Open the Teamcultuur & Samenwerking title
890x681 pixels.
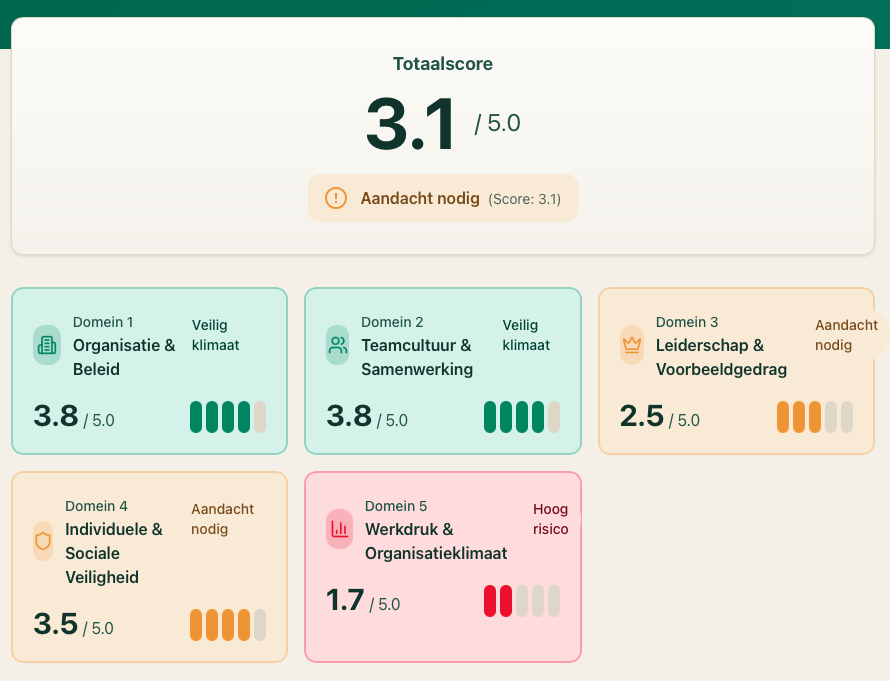coord(417,357)
